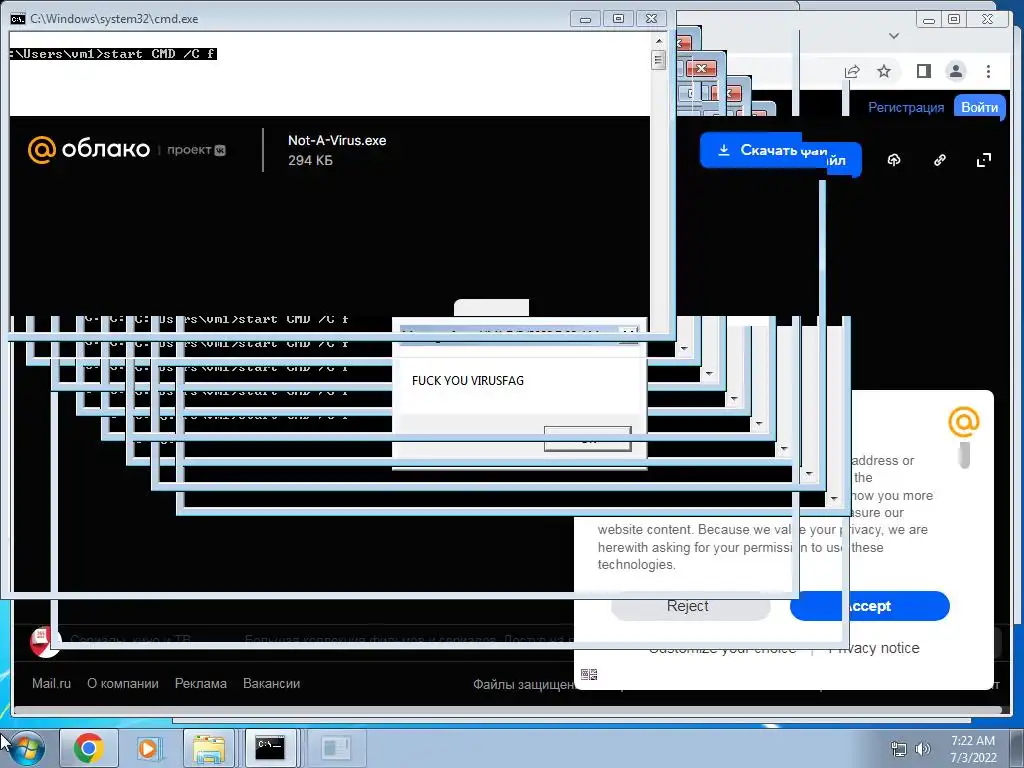
Task: Click the volume speaker tray icon
Action: coord(922,749)
